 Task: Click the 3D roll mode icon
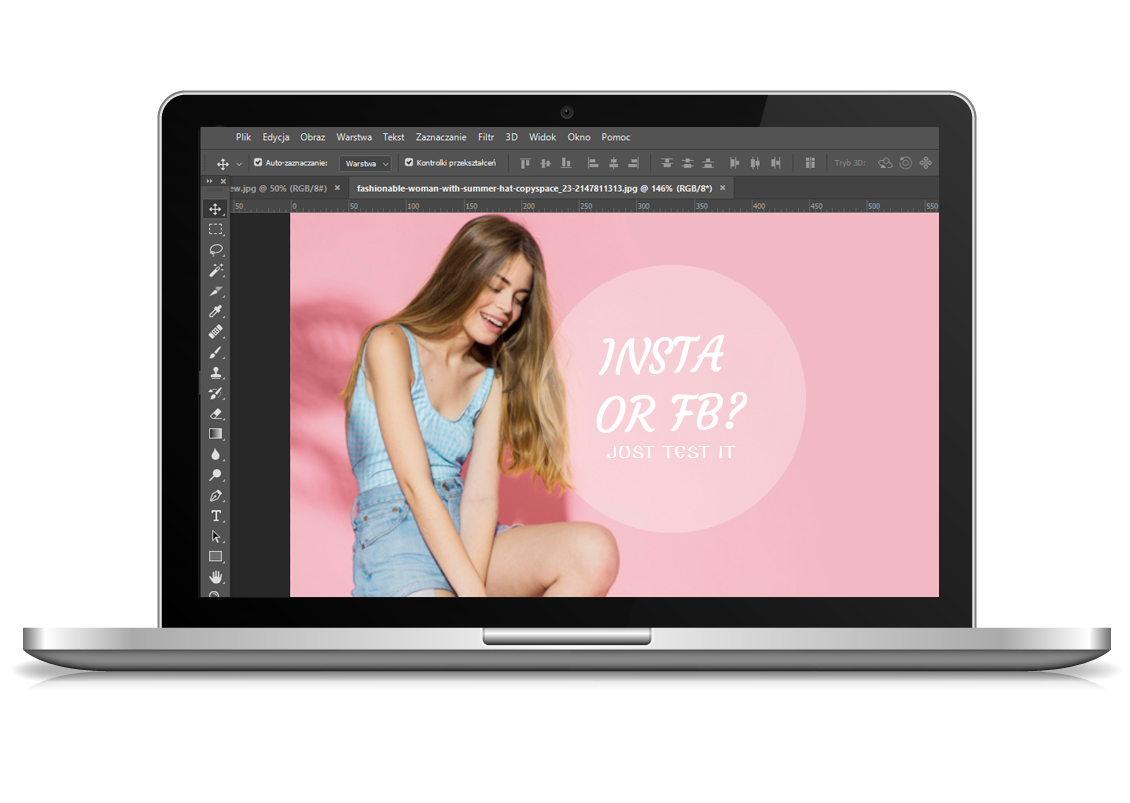tap(906, 163)
